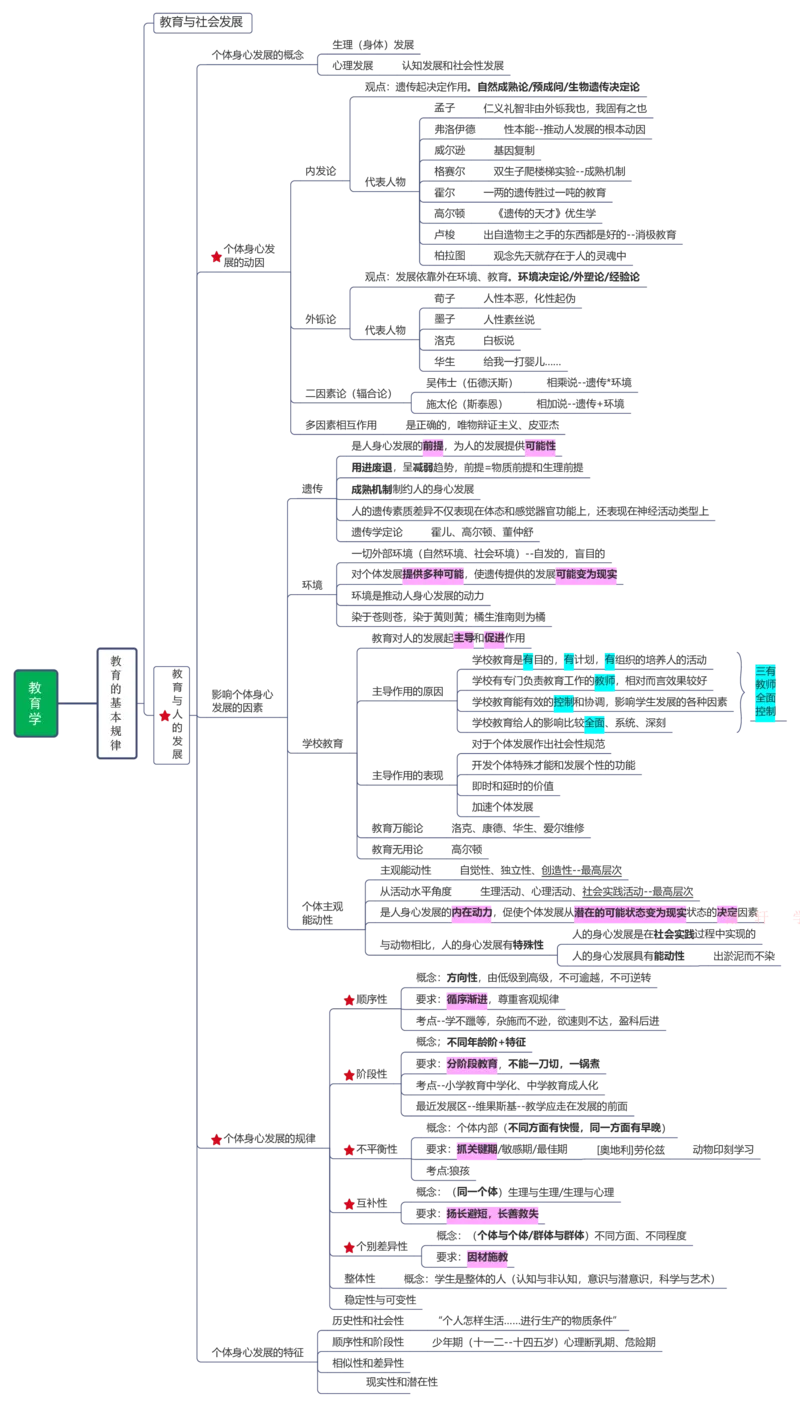Select the 提供多种可能 highlighted text
The image size is (800, 1407).
pyautogui.click(x=433, y=574)
